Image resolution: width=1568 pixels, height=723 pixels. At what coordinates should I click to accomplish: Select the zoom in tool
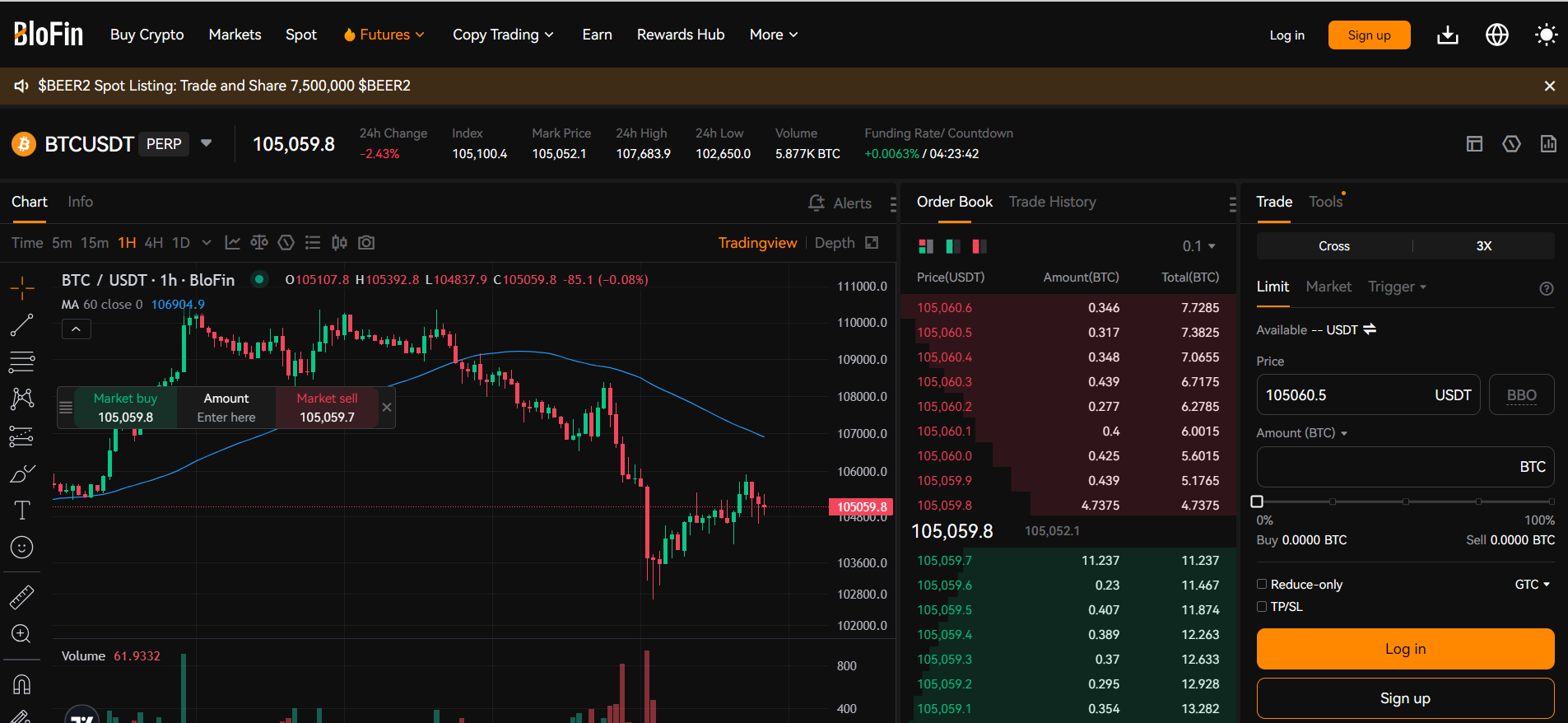pyautogui.click(x=22, y=634)
